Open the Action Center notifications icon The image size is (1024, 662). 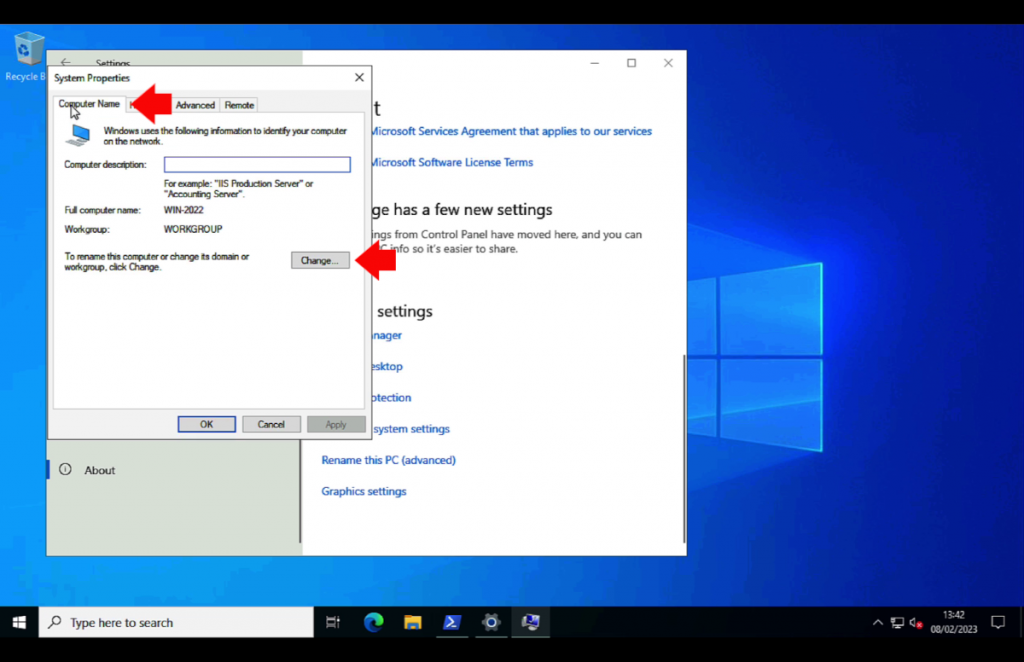click(998, 622)
